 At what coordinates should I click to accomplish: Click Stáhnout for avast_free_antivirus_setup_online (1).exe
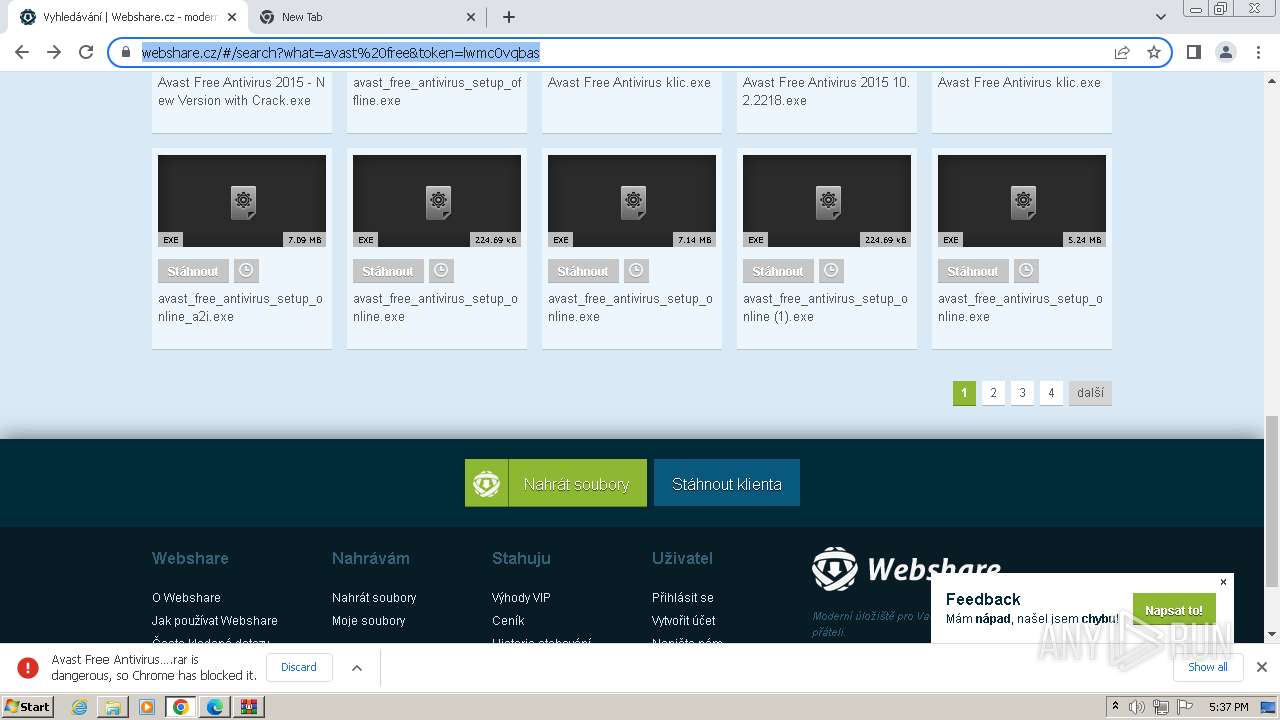[x=777, y=271]
